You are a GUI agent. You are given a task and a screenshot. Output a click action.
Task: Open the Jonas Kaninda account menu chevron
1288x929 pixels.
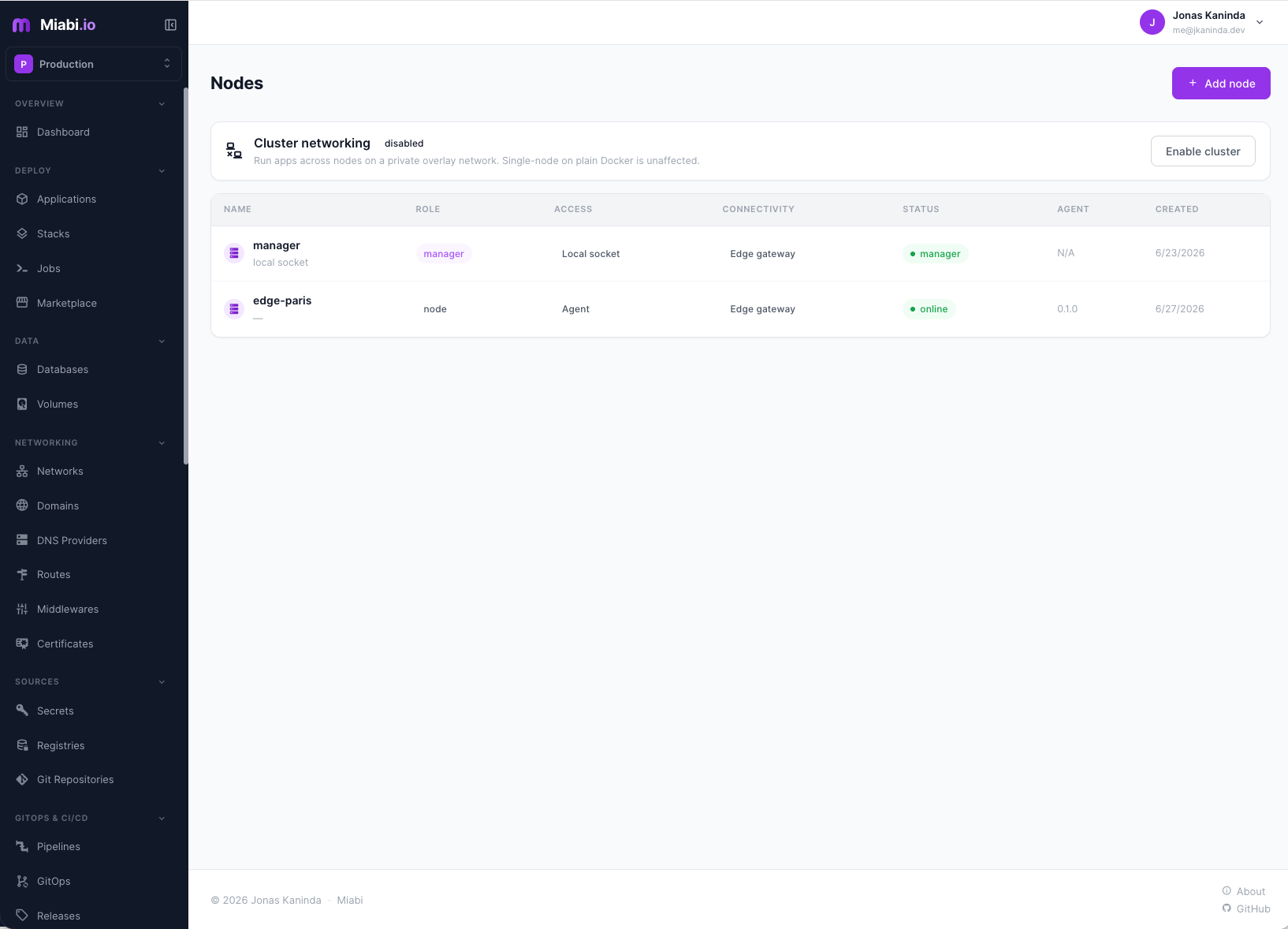pyautogui.click(x=1260, y=22)
